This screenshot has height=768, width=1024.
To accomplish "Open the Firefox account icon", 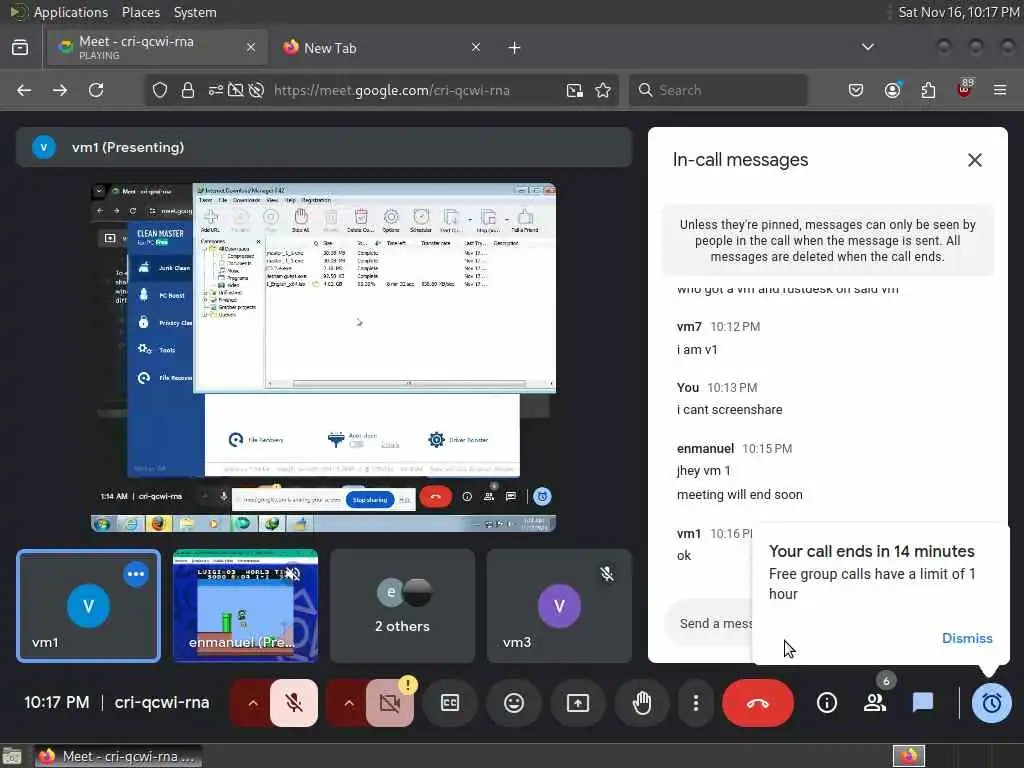I will pyautogui.click(x=892, y=90).
